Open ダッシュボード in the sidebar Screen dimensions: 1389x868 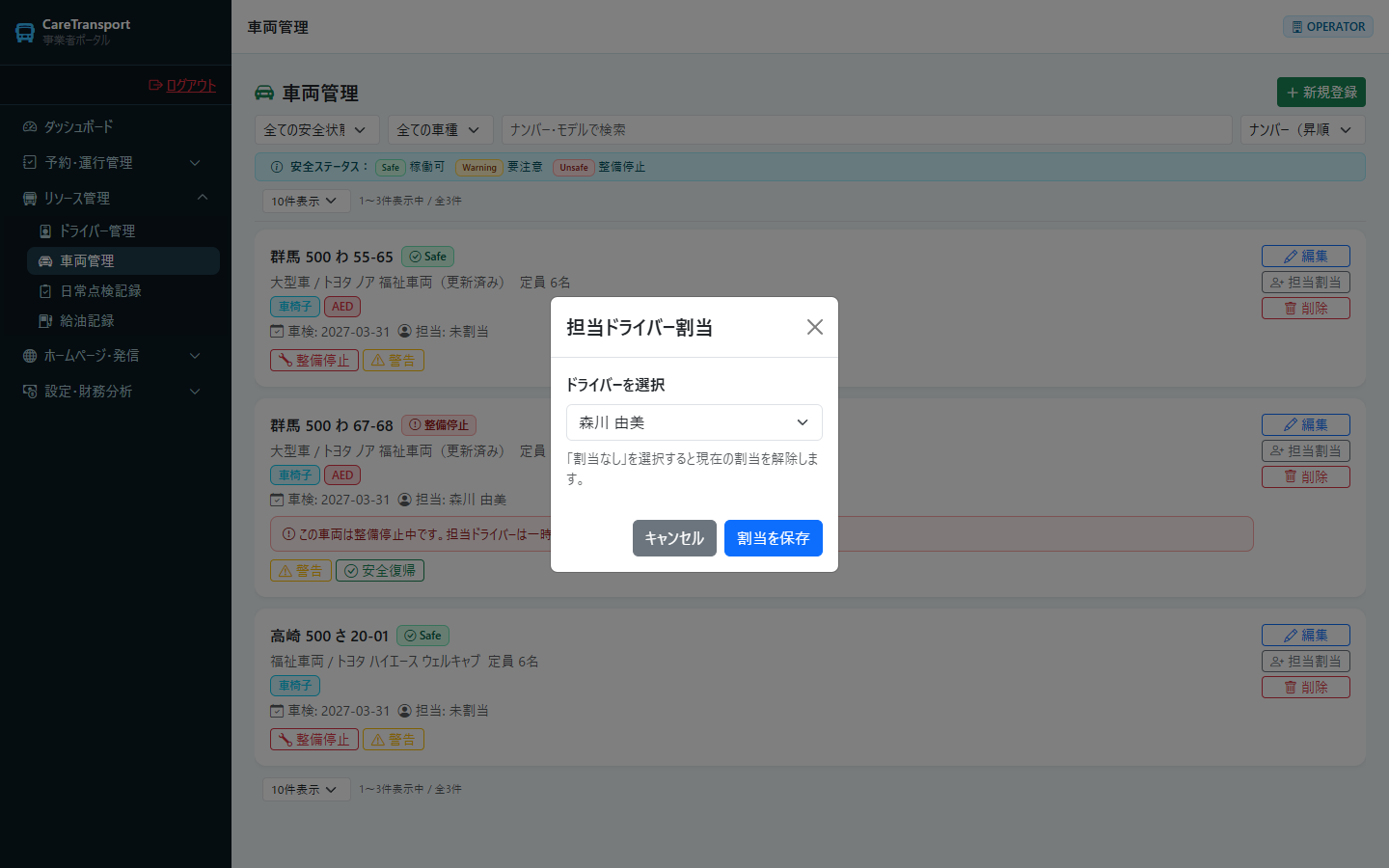(116, 126)
